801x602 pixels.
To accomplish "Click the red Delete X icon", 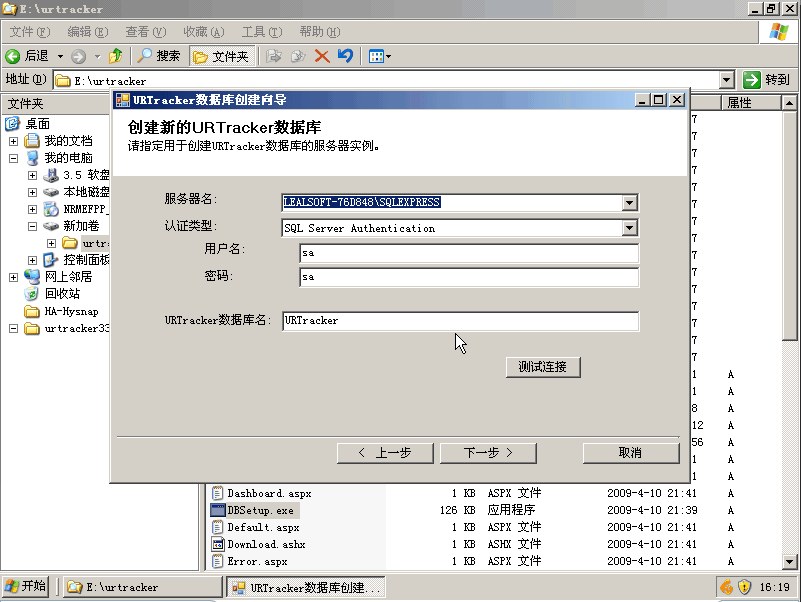I will coord(322,56).
